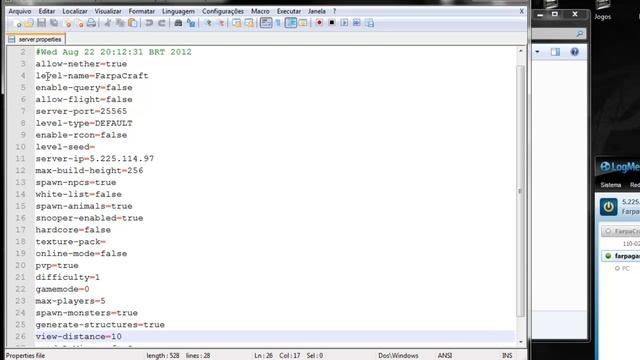
Task: Open the ? help menu
Action: point(334,11)
